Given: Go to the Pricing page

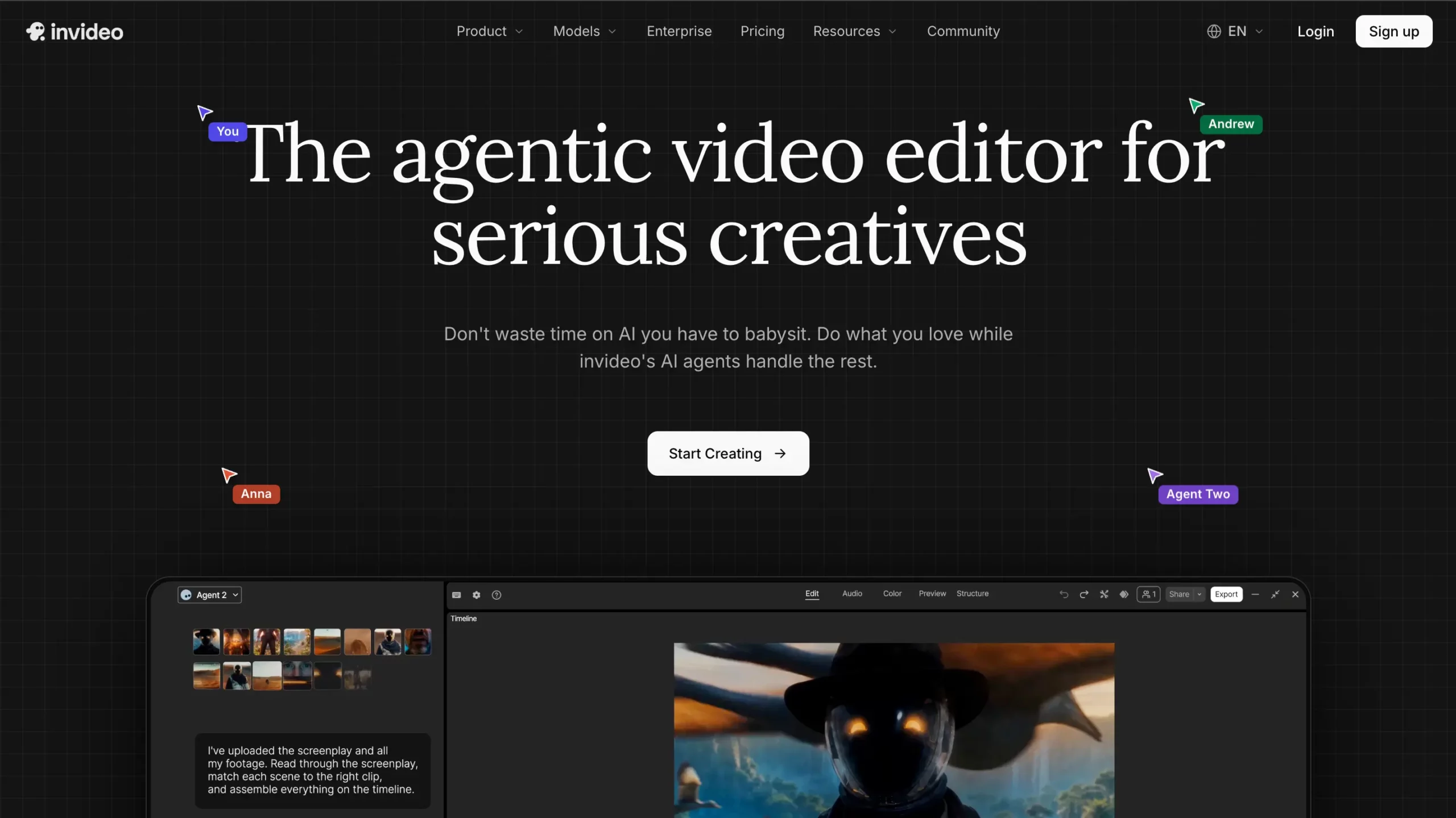Looking at the screenshot, I should point(762,31).
